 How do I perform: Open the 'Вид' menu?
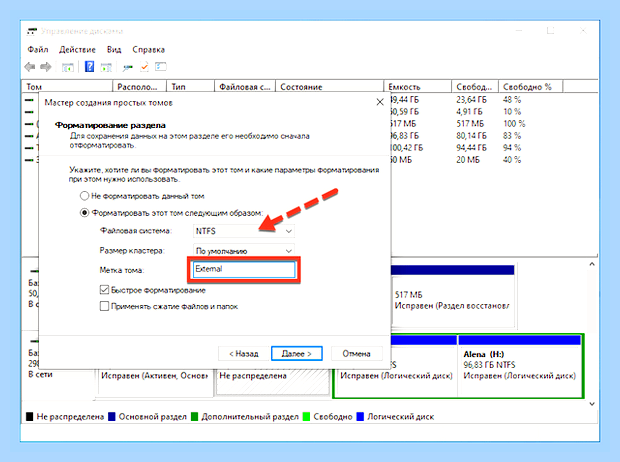[x=114, y=49]
